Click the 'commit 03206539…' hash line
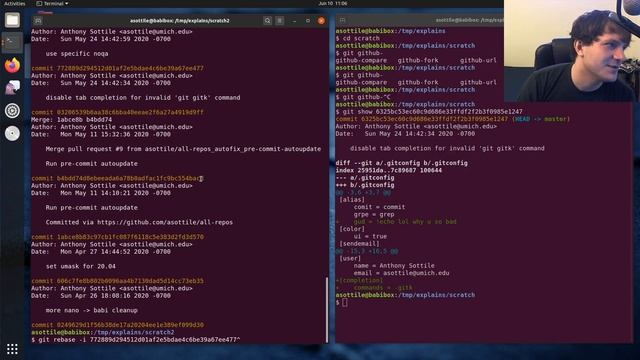Image resolution: width=640 pixels, height=360 pixels. (118, 112)
